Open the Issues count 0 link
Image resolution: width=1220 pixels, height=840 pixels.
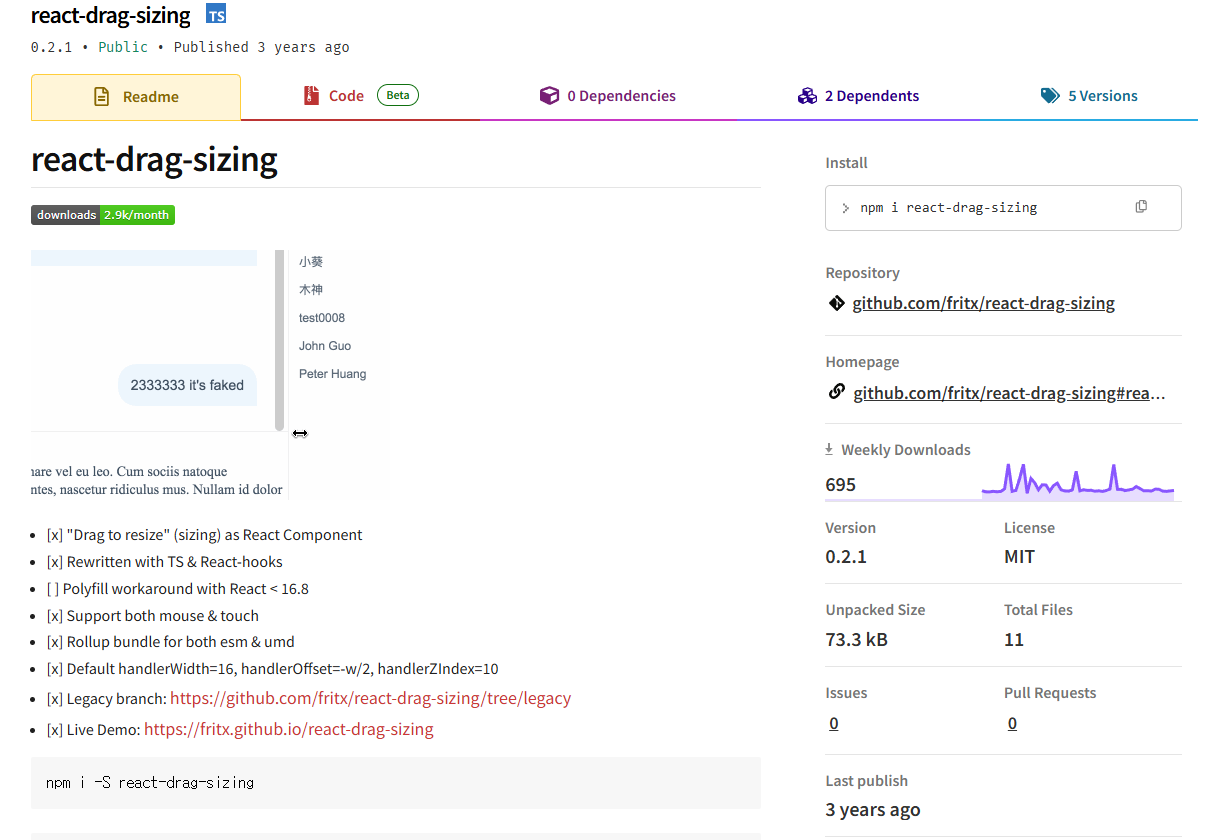[x=834, y=723]
